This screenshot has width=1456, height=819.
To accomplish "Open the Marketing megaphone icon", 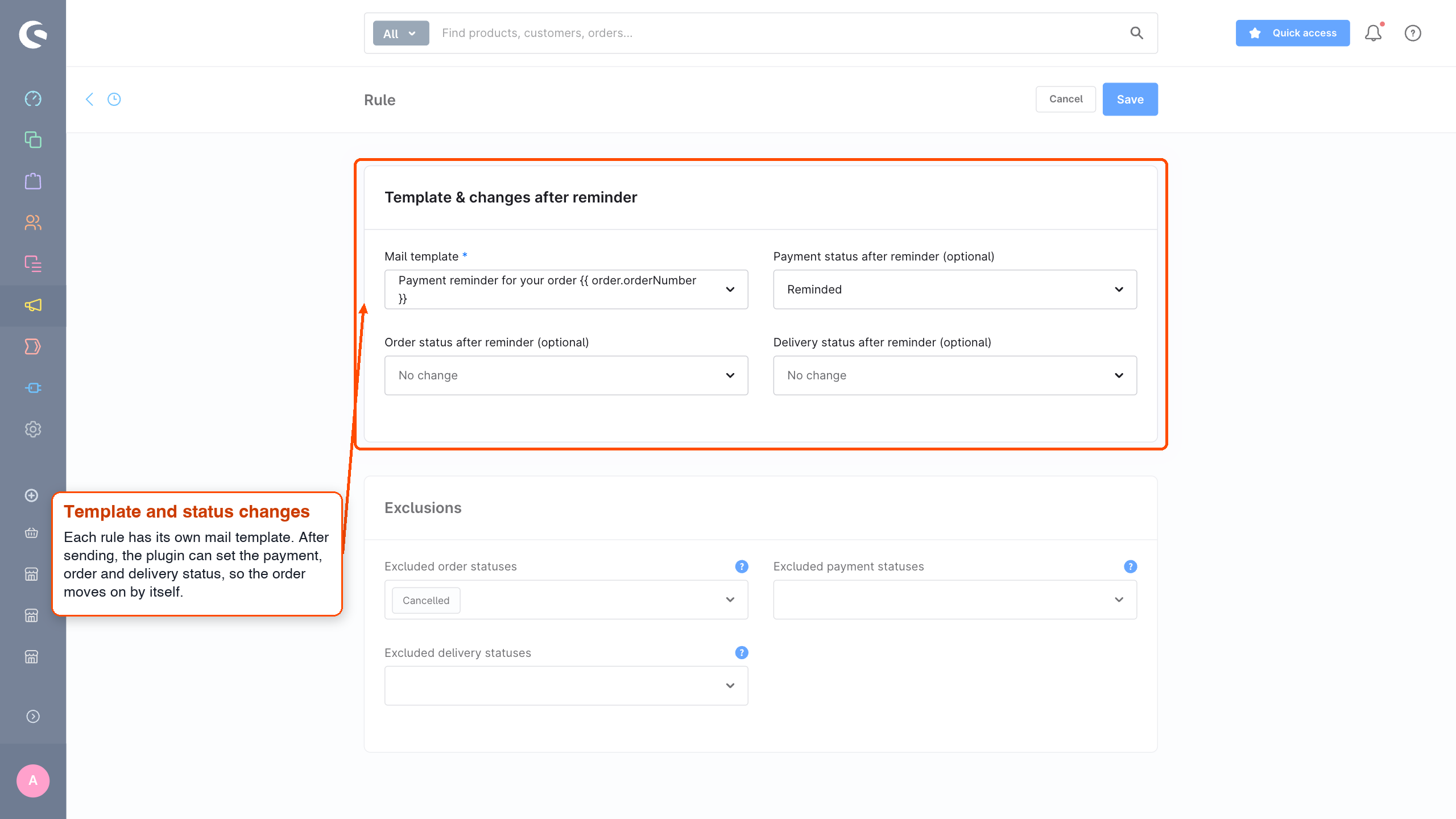I will tap(33, 305).
